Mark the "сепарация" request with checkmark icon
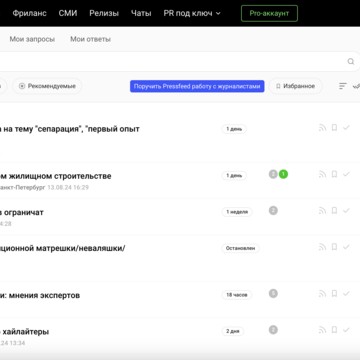 click(346, 128)
